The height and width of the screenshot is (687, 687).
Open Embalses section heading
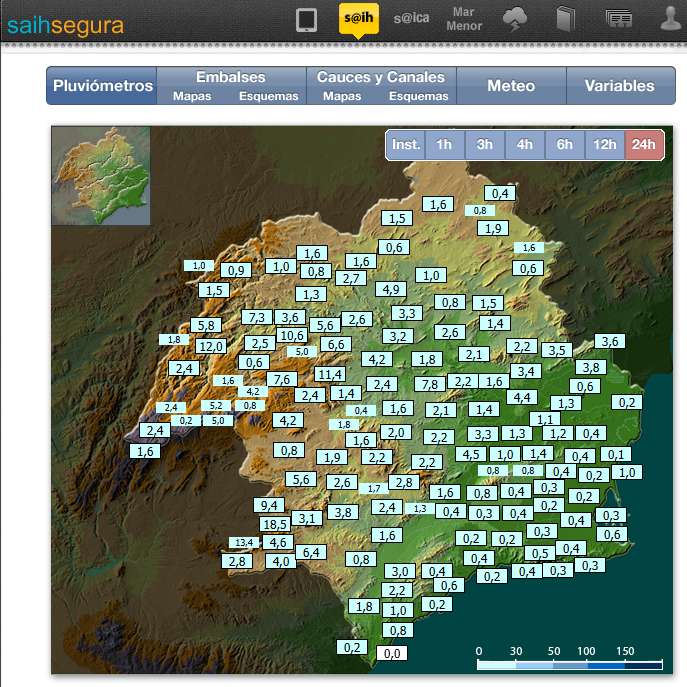(230, 77)
